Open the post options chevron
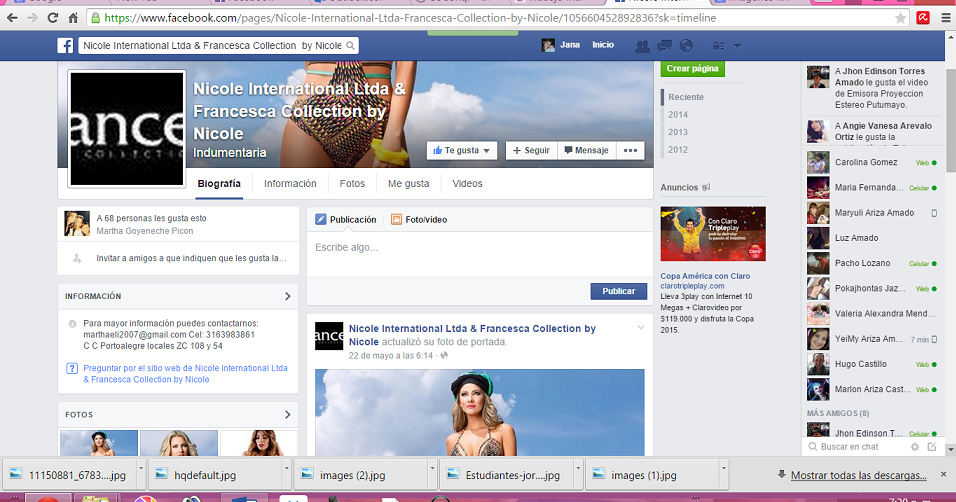 click(641, 328)
